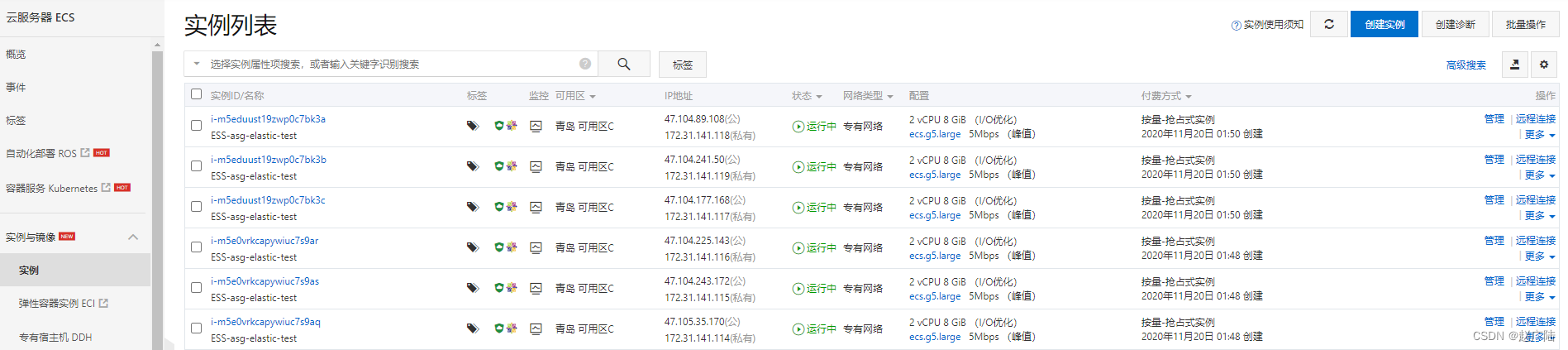1568x350 pixels.
Task: Open 专有宿主机 DDH in the sidebar
Action: click(x=55, y=338)
